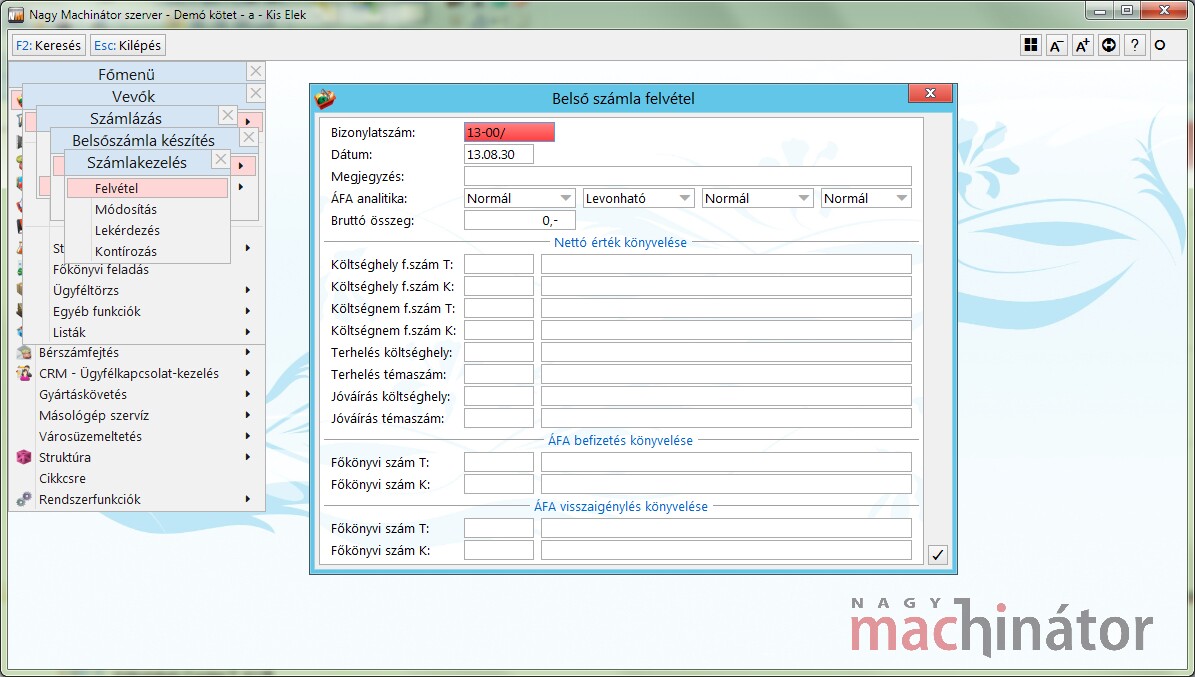
Task: Expand the Listák submenu arrow
Action: [x=248, y=332]
